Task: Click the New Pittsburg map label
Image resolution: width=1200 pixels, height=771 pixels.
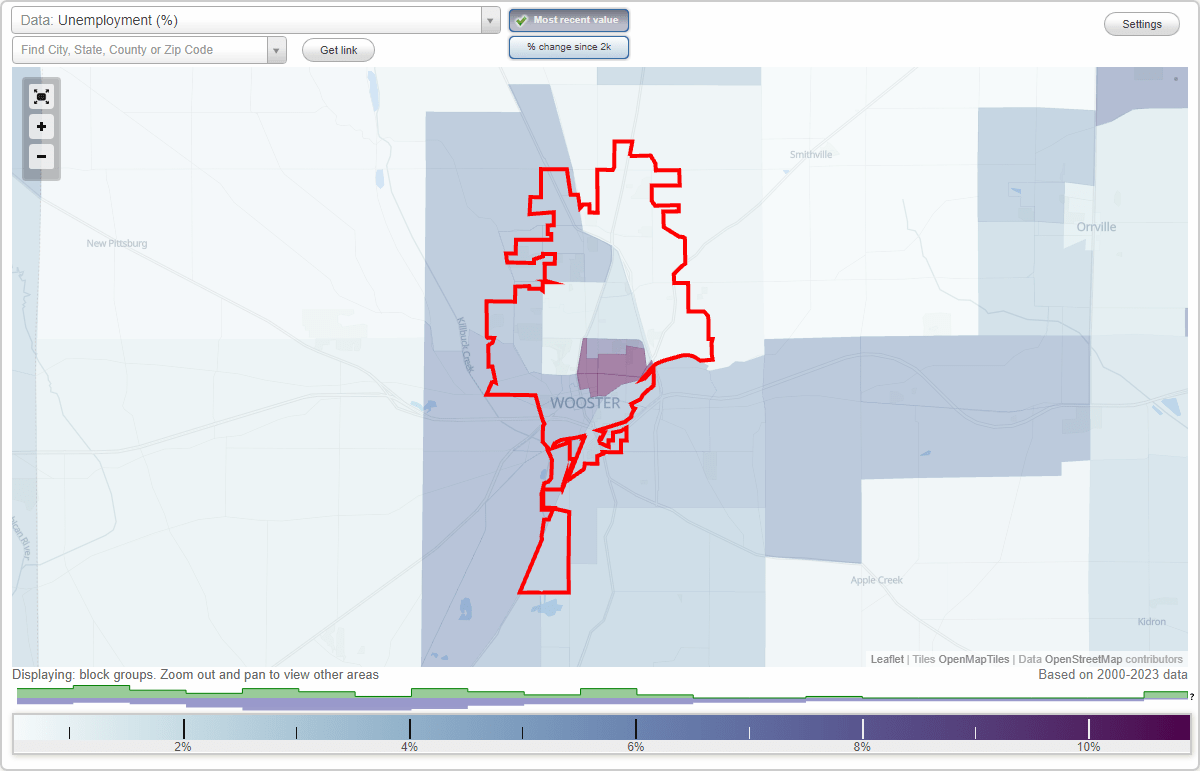Action: pyautogui.click(x=117, y=243)
